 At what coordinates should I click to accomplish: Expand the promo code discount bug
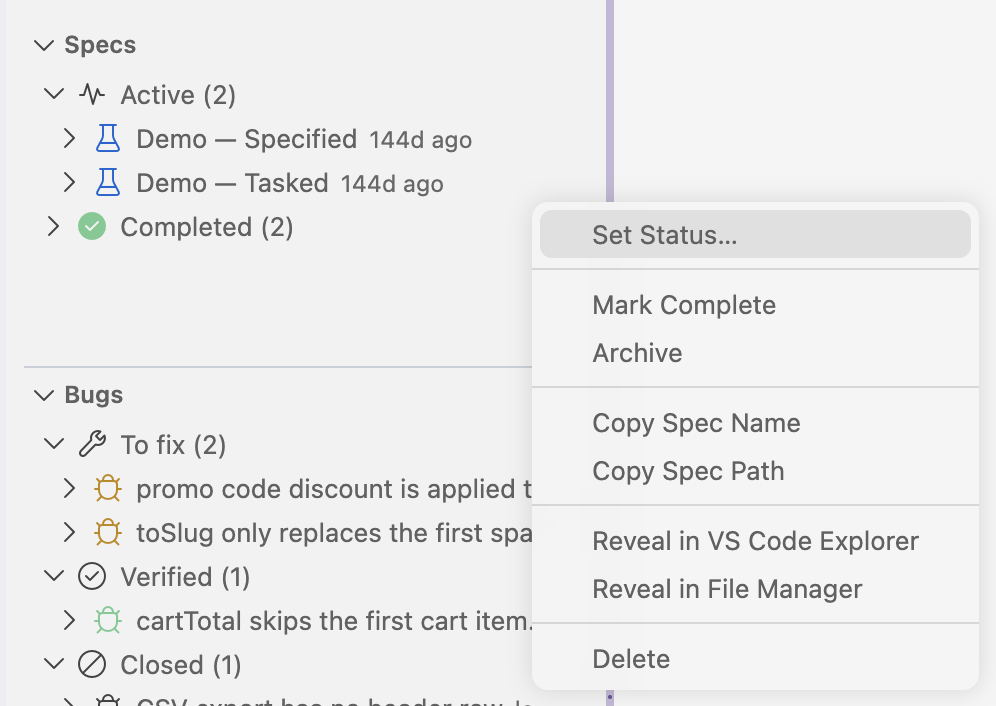70,488
